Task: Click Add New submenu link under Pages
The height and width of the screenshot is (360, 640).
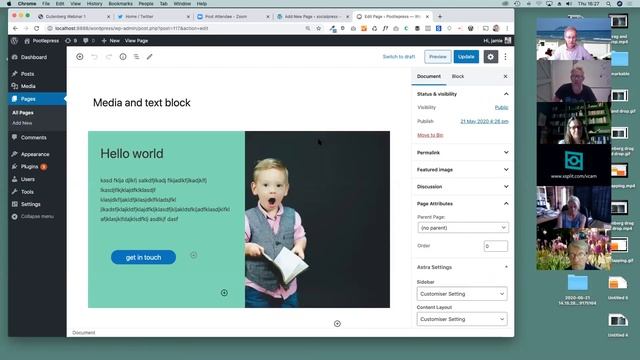Action: tap(22, 123)
